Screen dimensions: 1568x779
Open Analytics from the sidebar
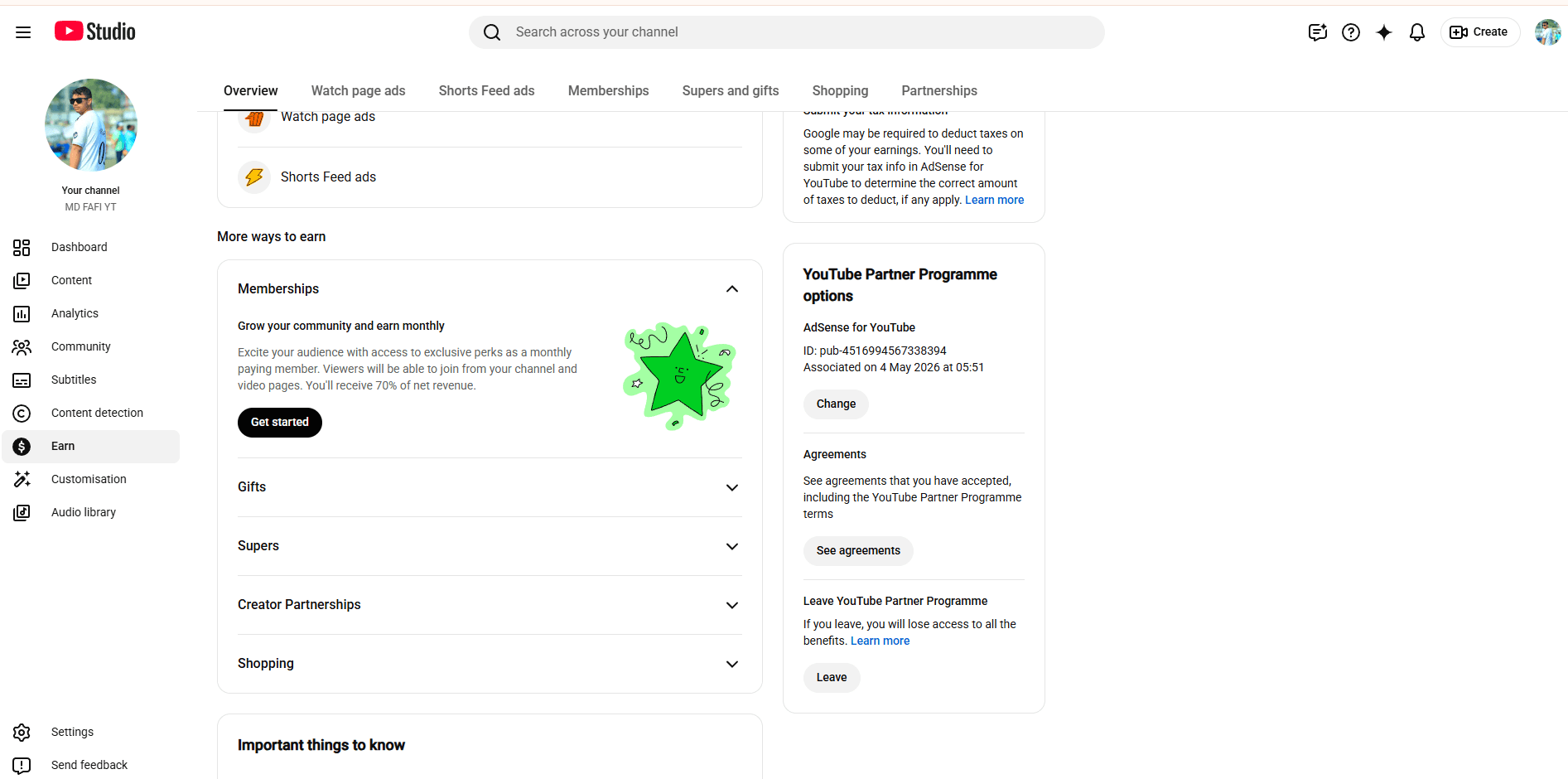pyautogui.click(x=91, y=314)
